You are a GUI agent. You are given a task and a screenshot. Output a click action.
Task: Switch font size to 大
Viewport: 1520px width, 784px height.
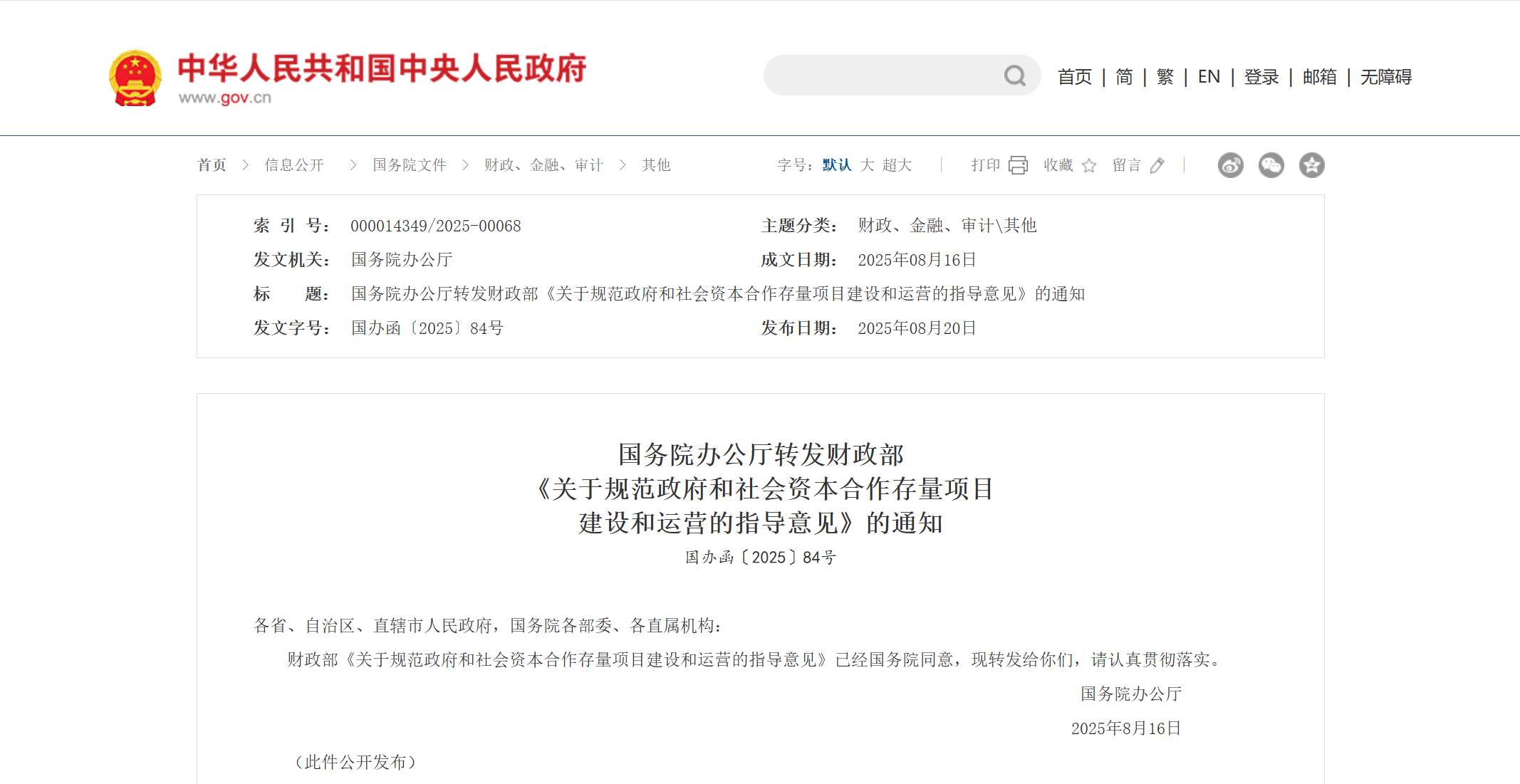tap(867, 165)
